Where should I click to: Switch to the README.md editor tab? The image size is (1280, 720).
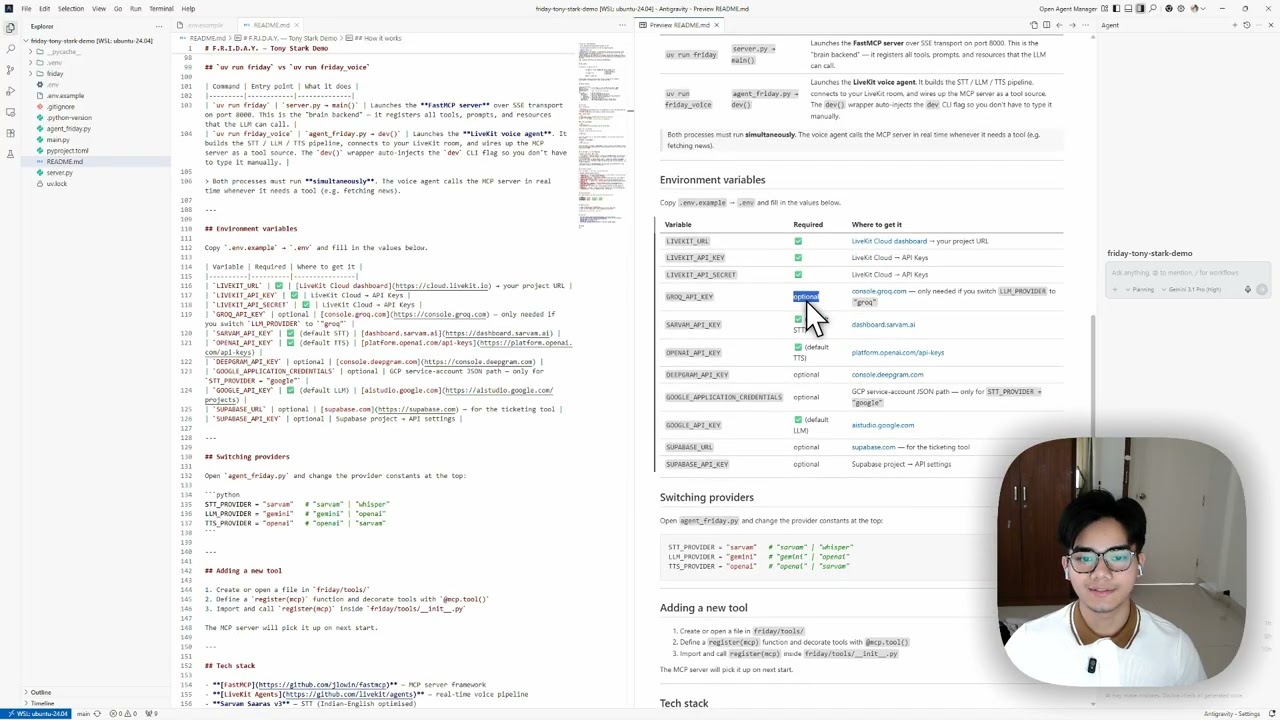(271, 25)
